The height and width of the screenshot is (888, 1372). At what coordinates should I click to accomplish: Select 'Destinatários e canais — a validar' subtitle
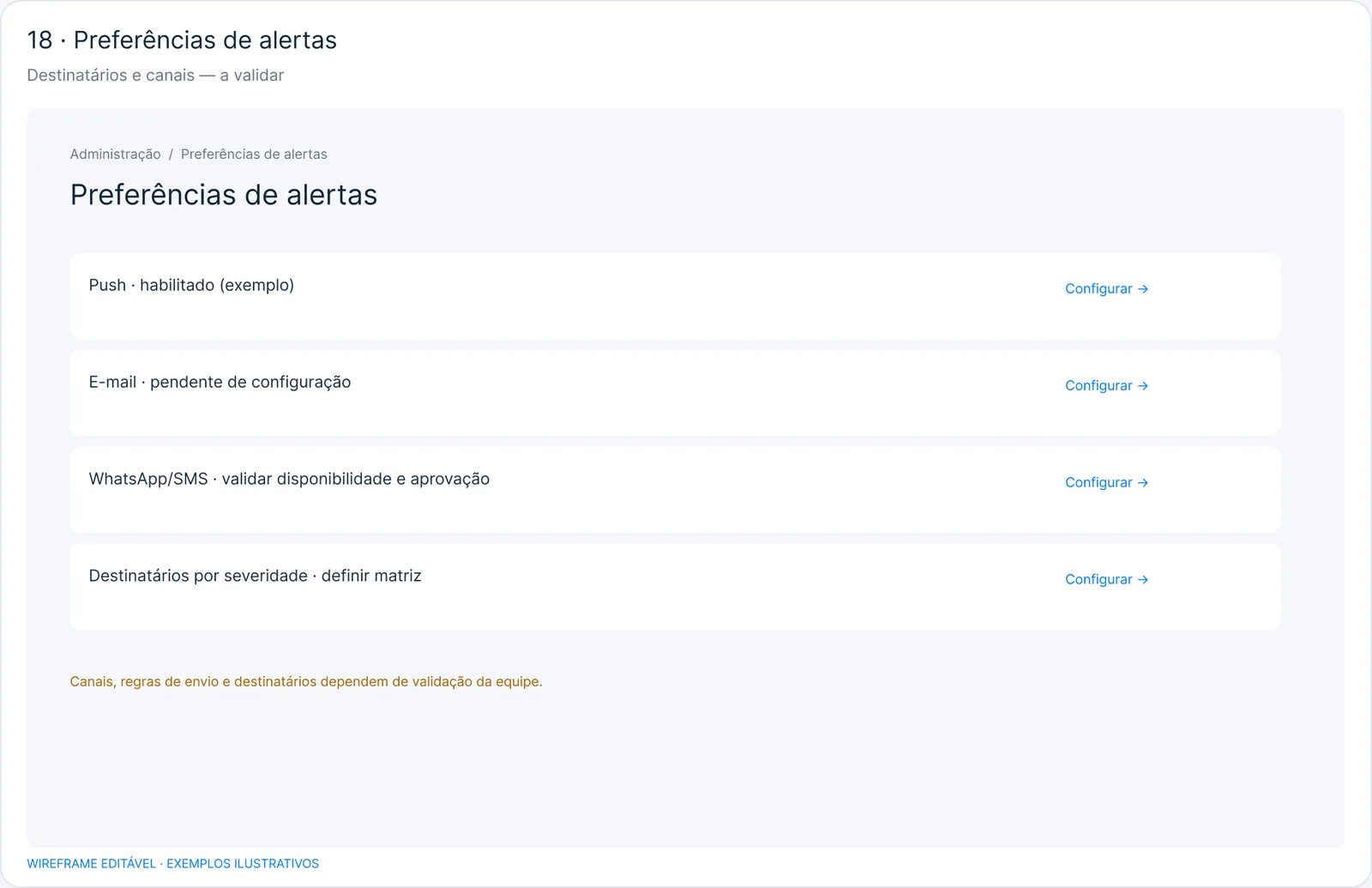click(155, 76)
